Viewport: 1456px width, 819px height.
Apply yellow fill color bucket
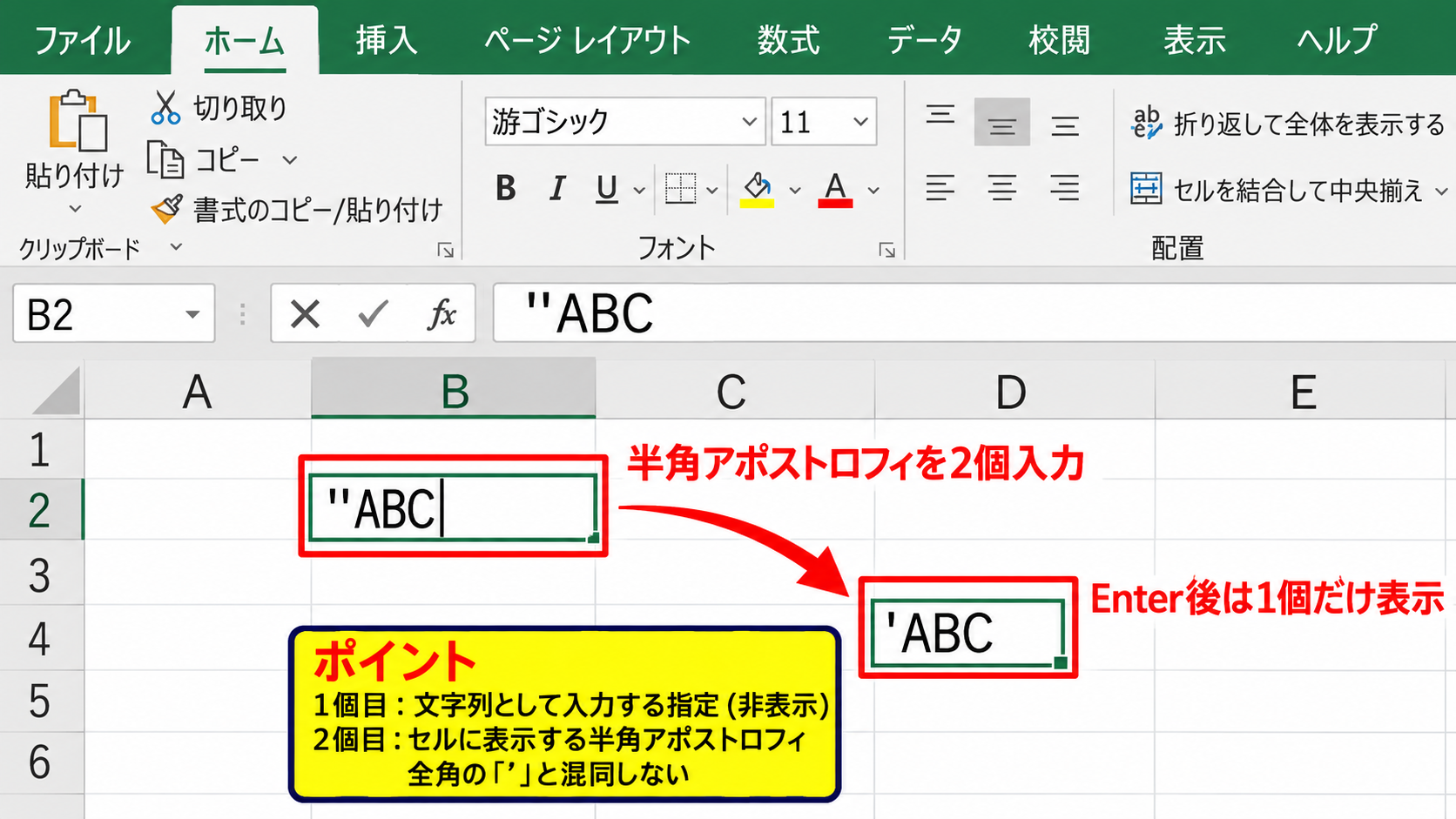point(757,188)
